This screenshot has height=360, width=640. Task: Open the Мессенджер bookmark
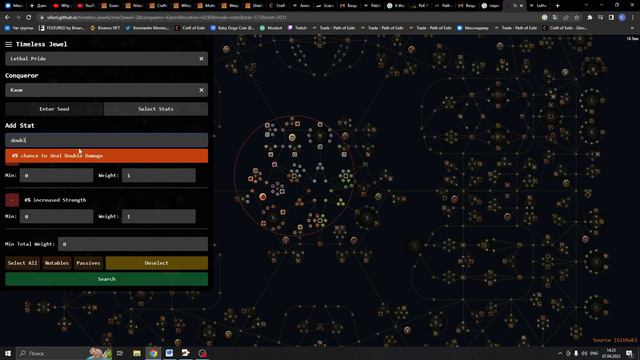(x=473, y=28)
